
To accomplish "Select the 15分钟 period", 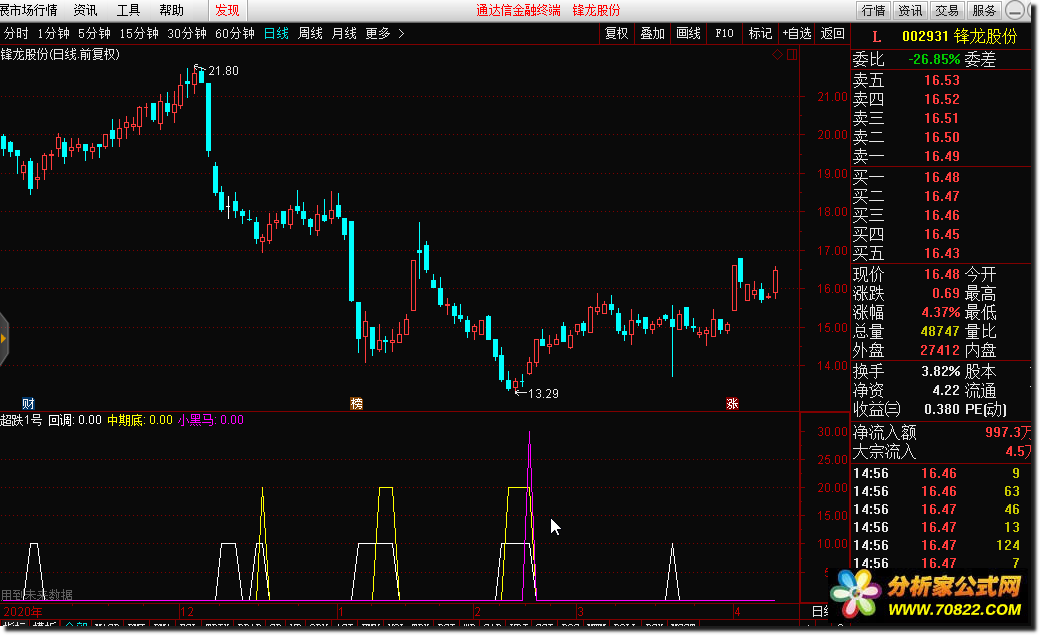I will click(139, 33).
